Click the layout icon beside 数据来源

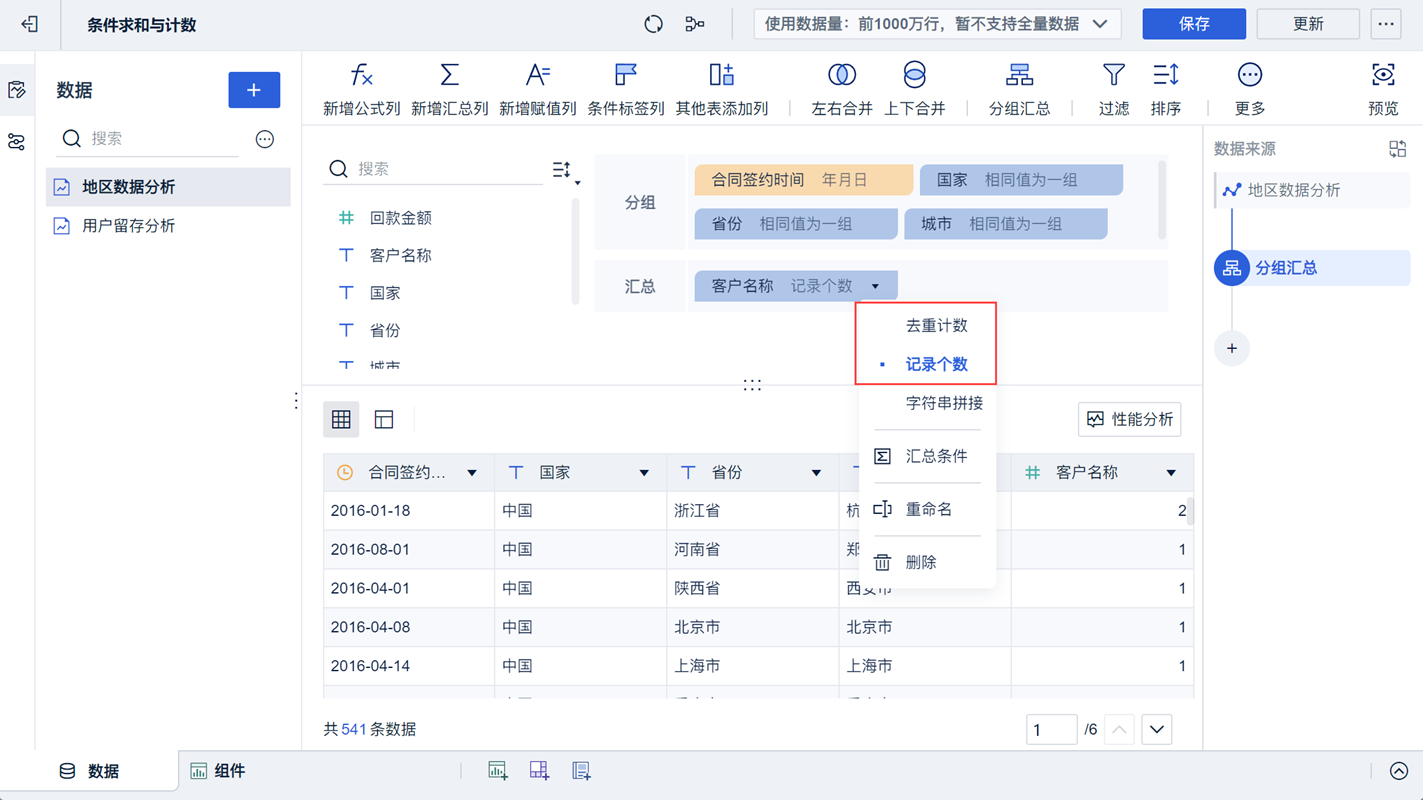1397,149
